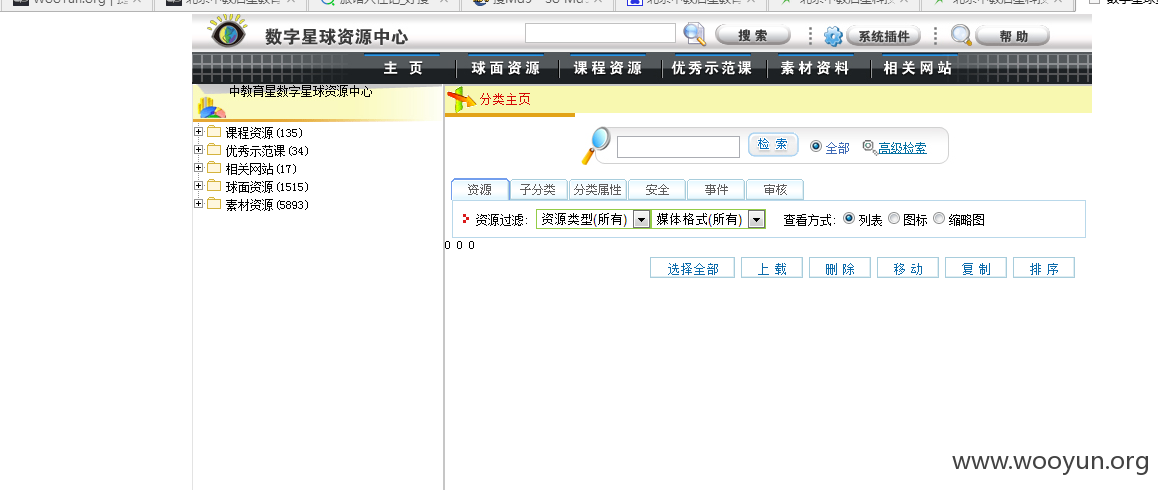Click the large magnifier icon by 检索 field

[596, 145]
